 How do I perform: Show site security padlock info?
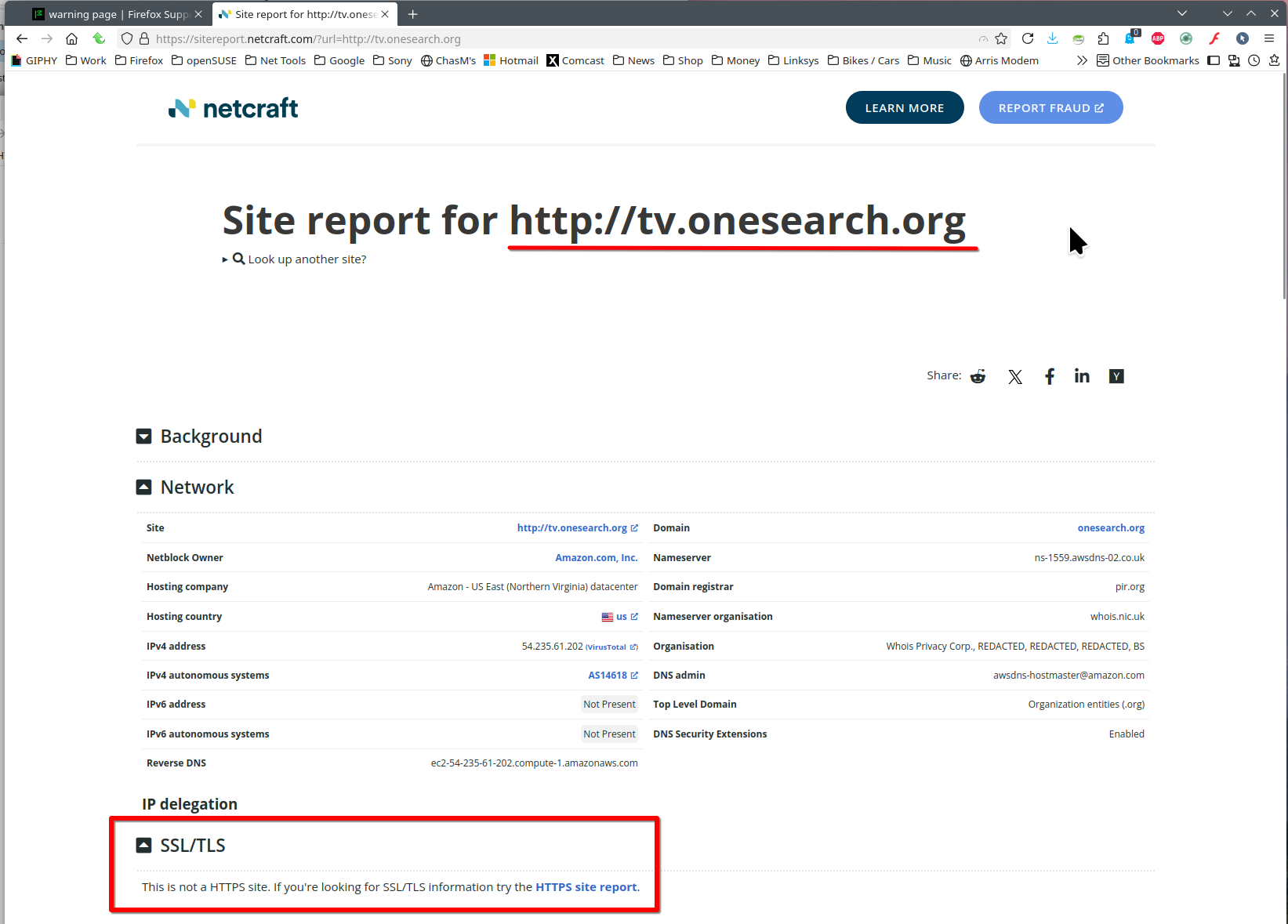point(144,38)
